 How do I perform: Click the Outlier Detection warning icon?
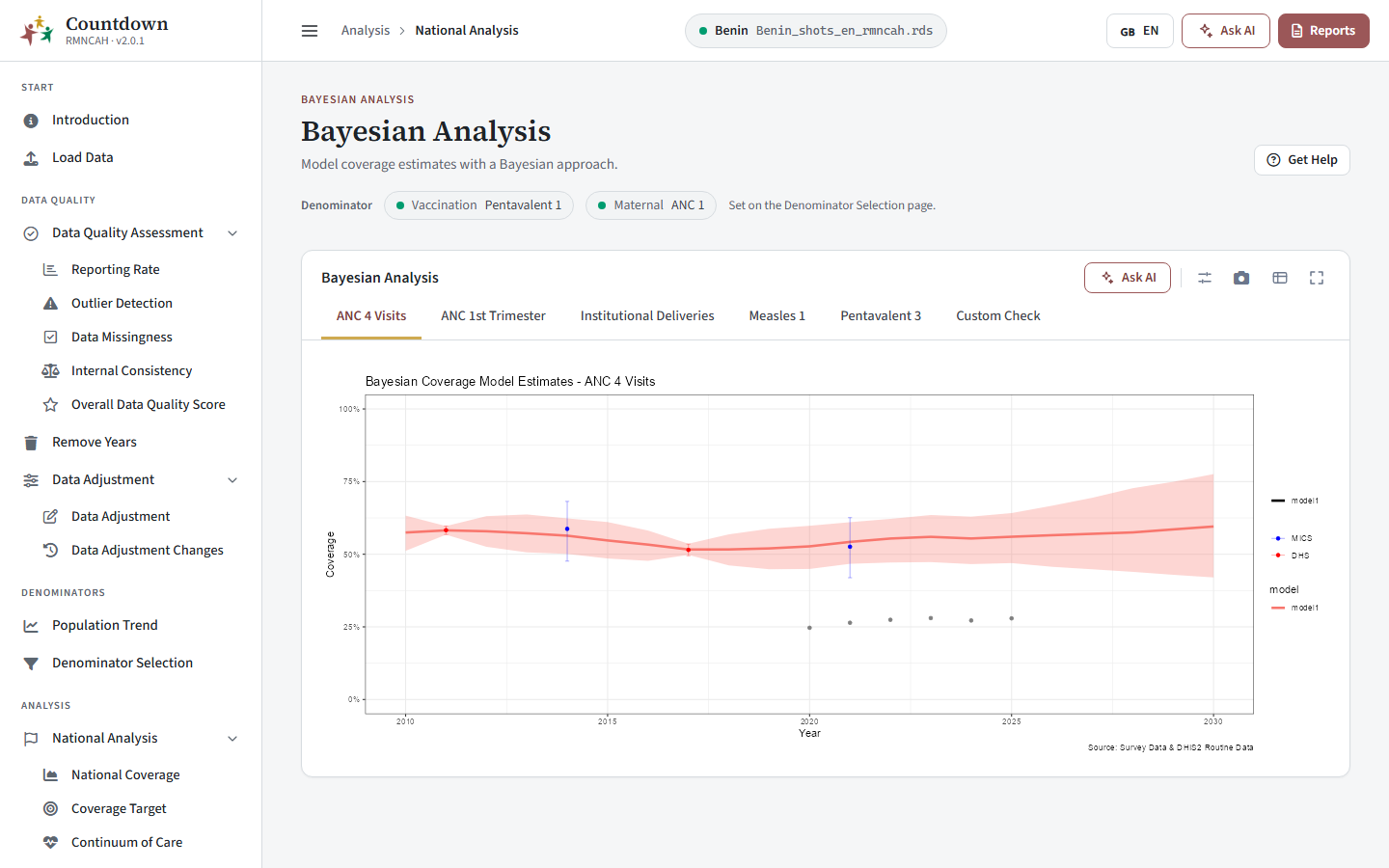50,304
